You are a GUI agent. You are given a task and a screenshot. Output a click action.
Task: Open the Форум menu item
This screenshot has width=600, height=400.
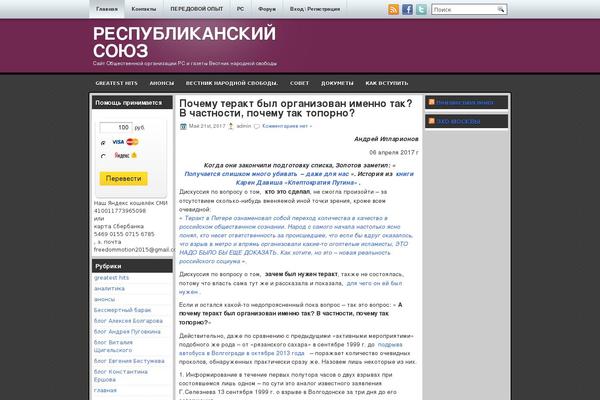click(x=267, y=9)
